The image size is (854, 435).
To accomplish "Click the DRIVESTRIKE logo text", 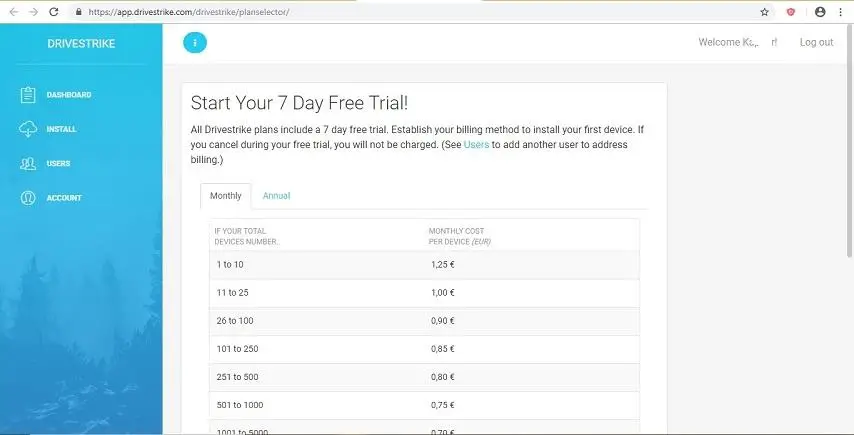I will [x=81, y=43].
